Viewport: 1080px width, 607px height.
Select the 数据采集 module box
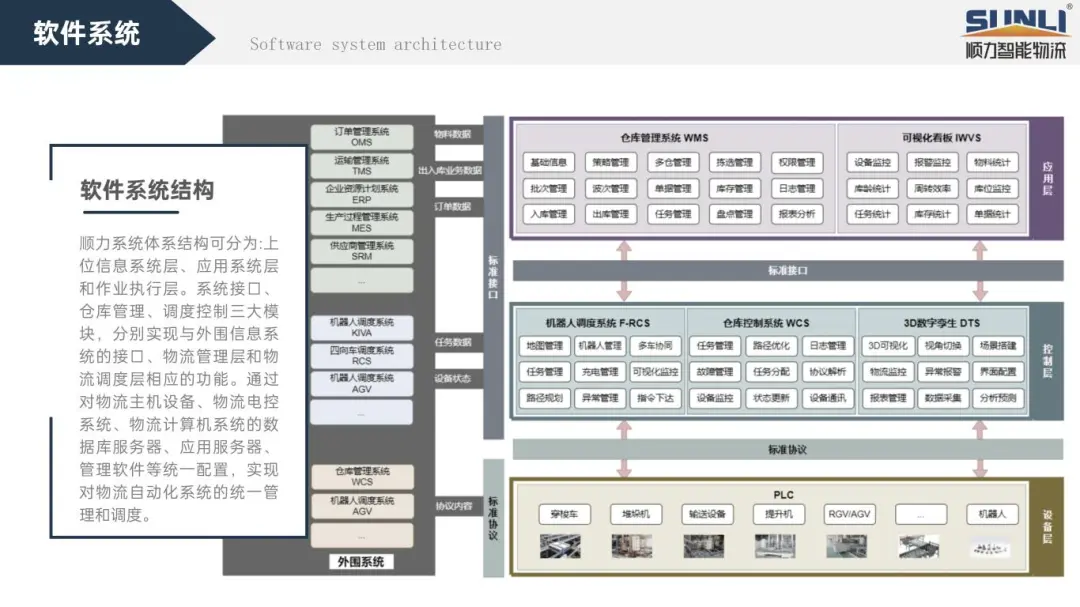click(x=942, y=398)
